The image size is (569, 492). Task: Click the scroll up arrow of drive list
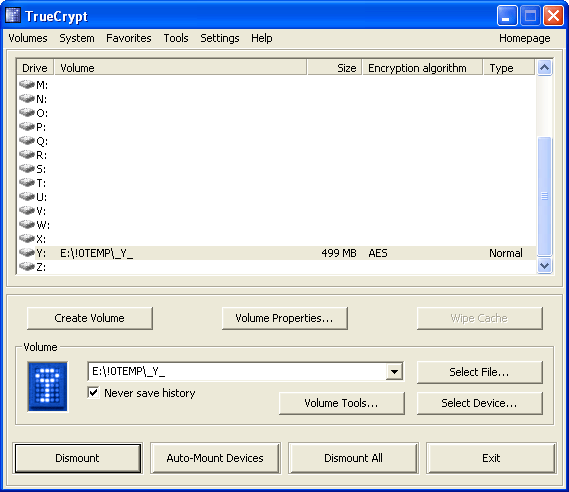544,68
